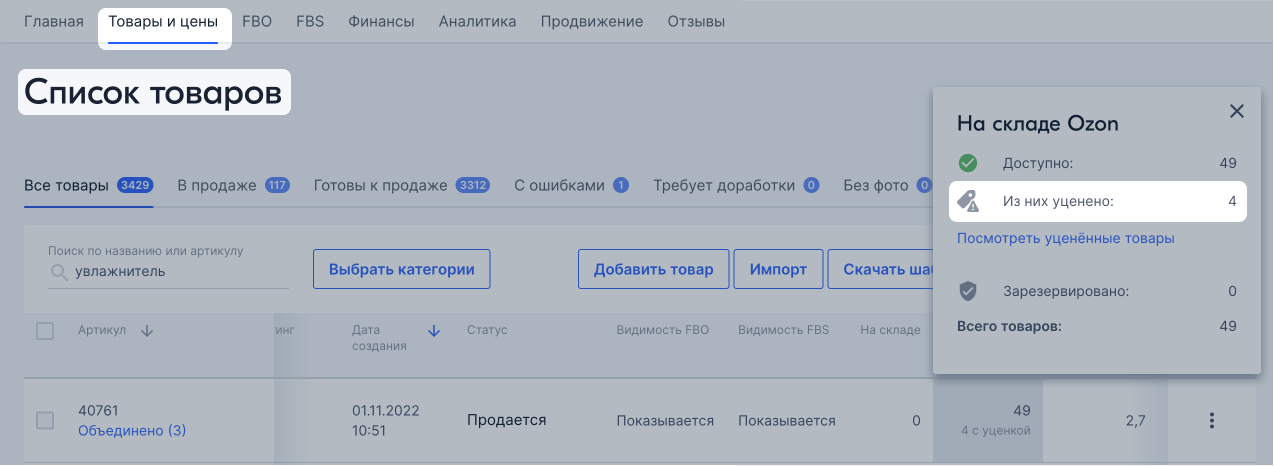Open the Импорт options
This screenshot has height=466, width=1274.
(x=778, y=270)
